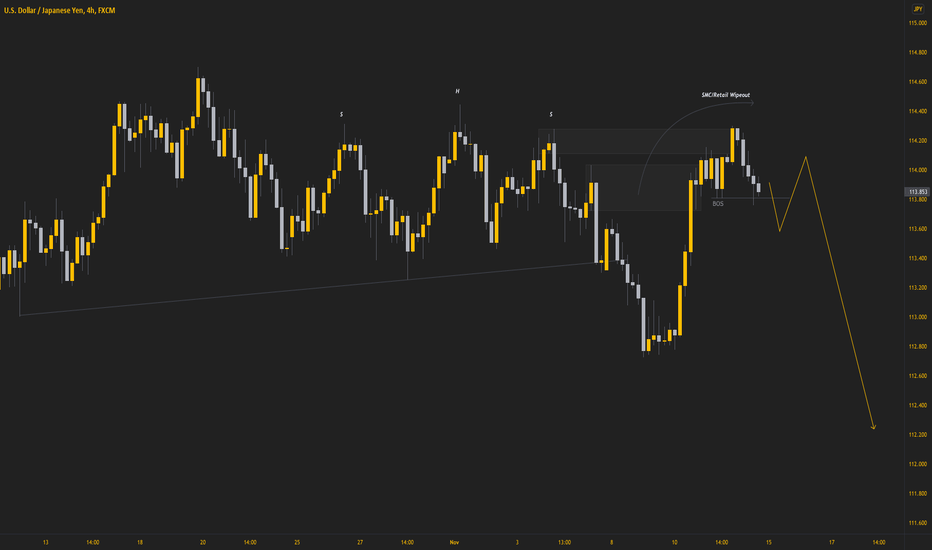Viewport: 932px width, 550px height.
Task: Click the 20 date marker on the time axis
Action: tap(203, 542)
